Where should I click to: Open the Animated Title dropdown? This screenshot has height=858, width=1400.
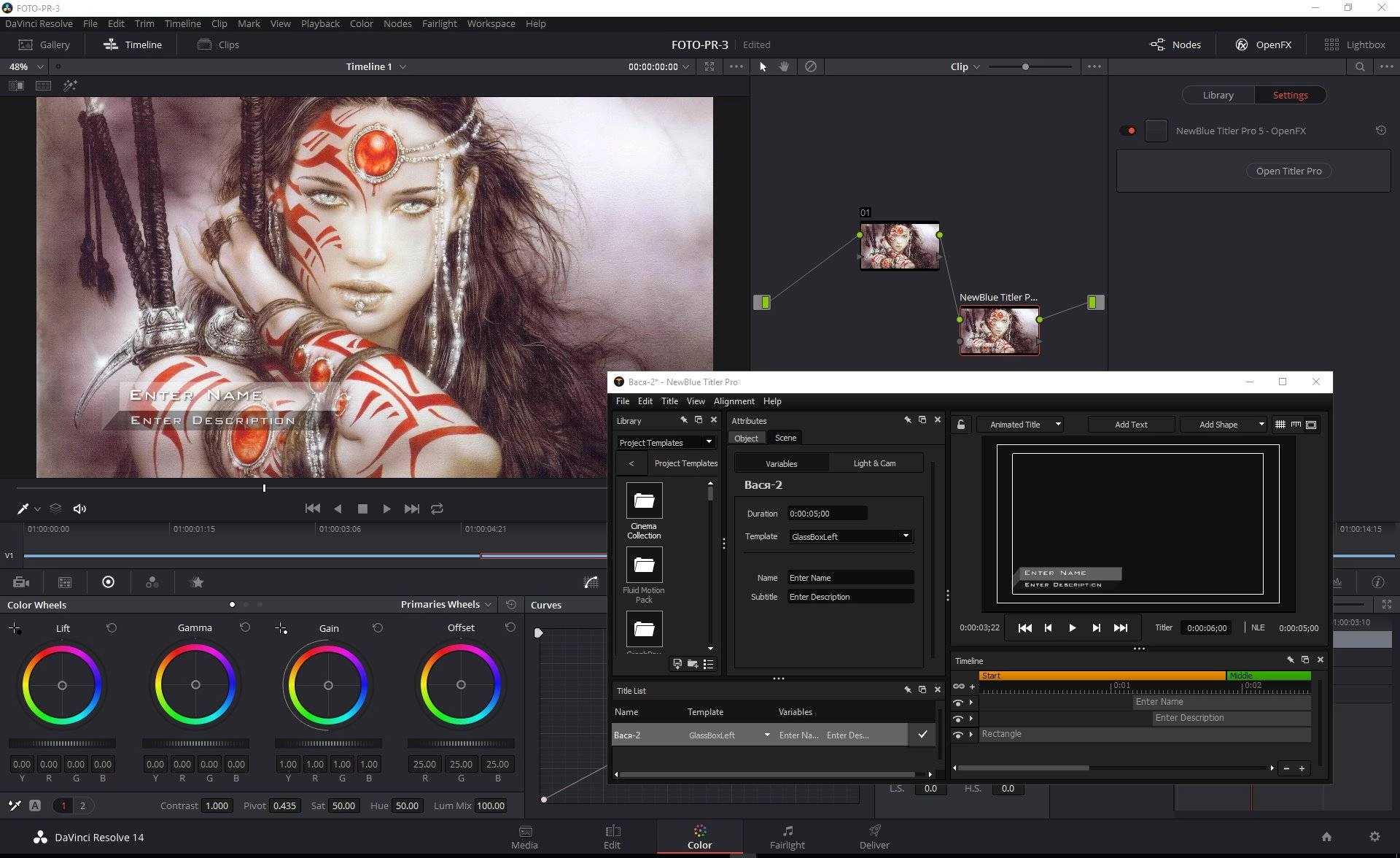click(x=1020, y=425)
